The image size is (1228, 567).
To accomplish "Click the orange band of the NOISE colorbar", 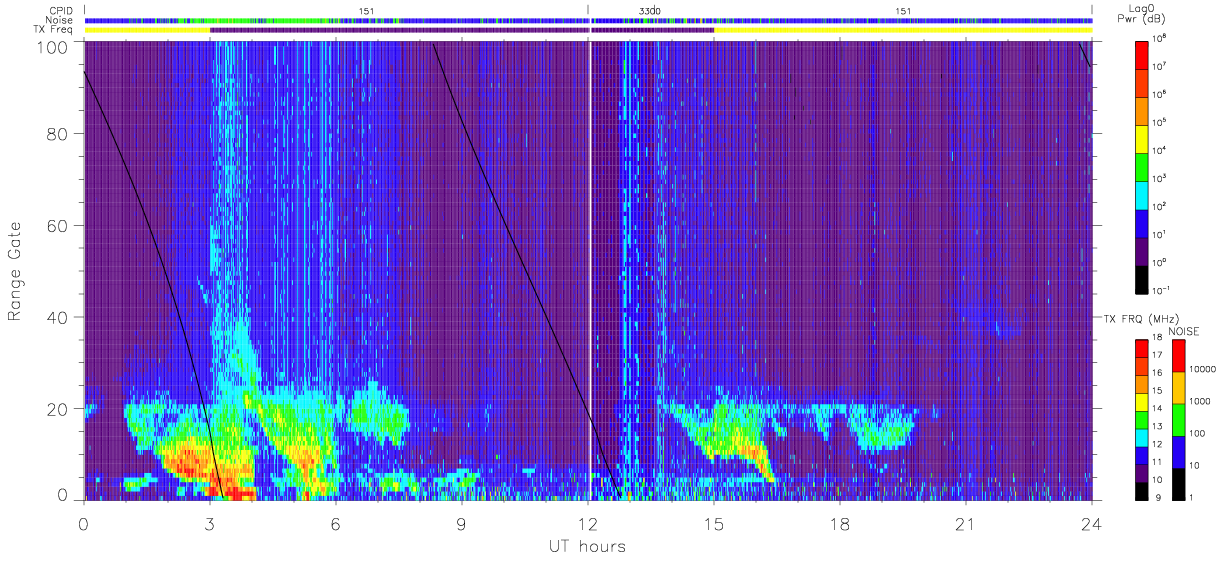I will [1180, 386].
